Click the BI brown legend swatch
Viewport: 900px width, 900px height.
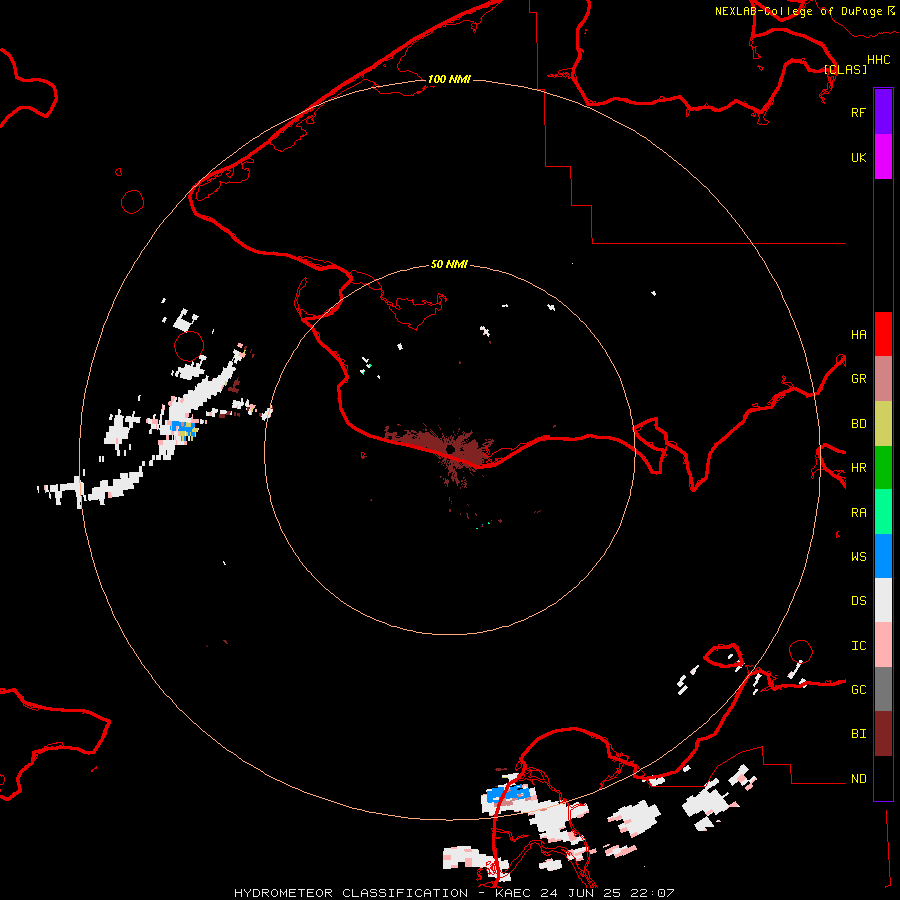pos(883,734)
